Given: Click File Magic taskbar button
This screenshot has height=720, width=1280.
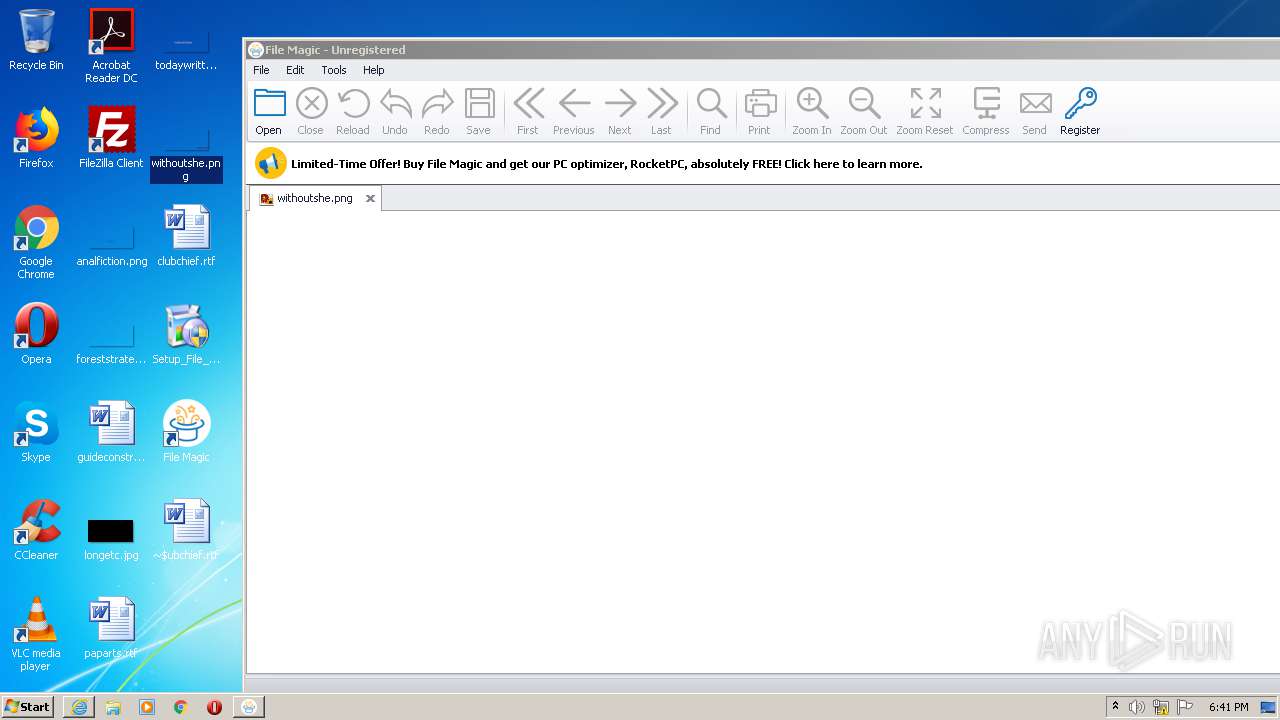Looking at the screenshot, I should (x=249, y=707).
